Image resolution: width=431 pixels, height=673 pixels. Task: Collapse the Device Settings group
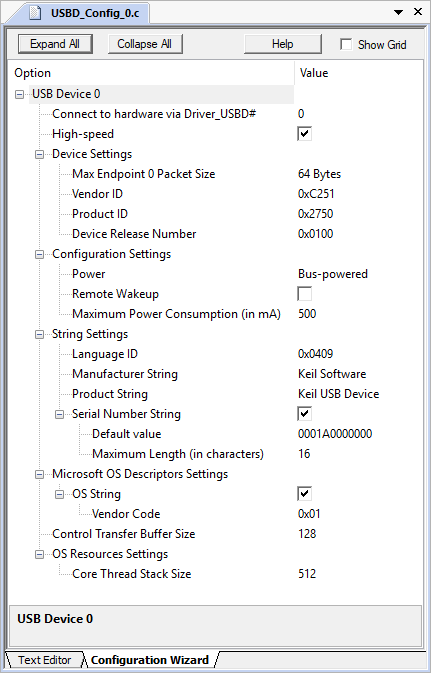[39, 154]
